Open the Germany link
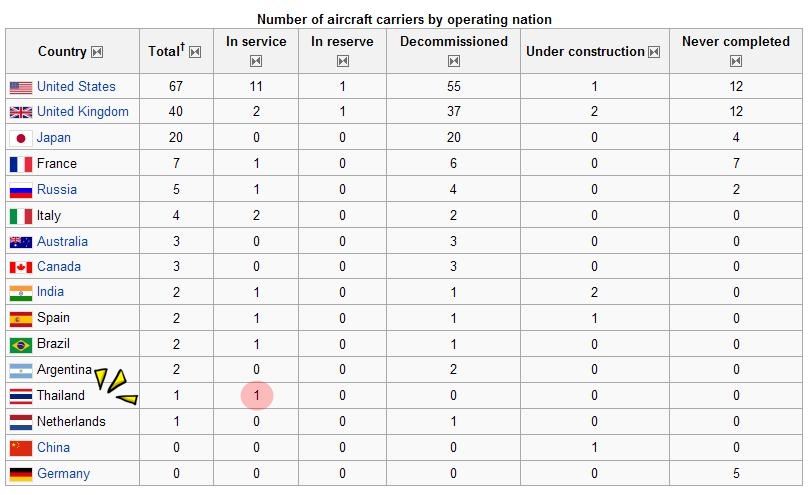This screenshot has height=495, width=809. [63, 473]
